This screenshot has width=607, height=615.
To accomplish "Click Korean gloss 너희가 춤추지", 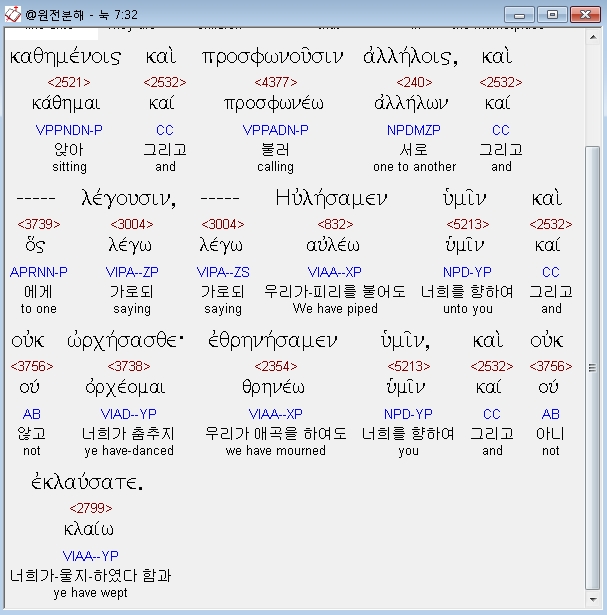I will pyautogui.click(x=128, y=434).
